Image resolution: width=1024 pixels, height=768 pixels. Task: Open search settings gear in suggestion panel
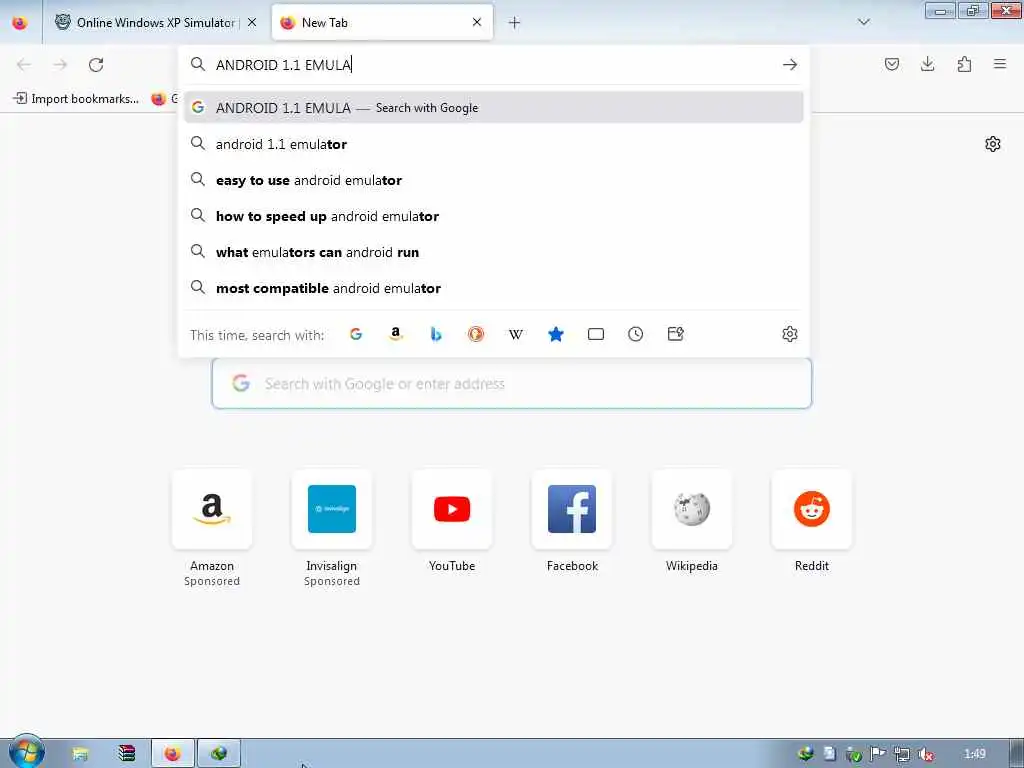790,334
